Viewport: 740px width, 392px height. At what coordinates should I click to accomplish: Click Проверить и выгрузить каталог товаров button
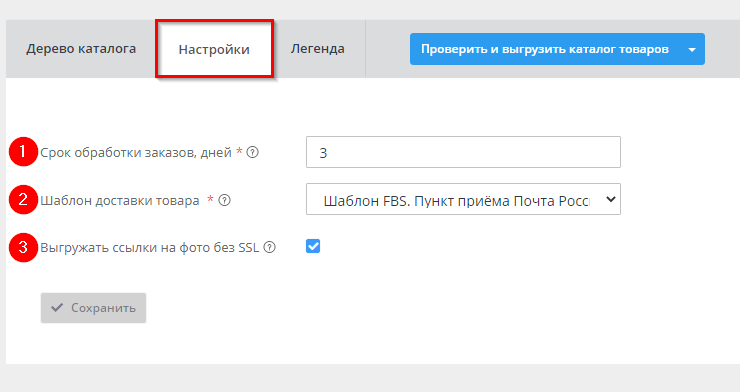545,49
